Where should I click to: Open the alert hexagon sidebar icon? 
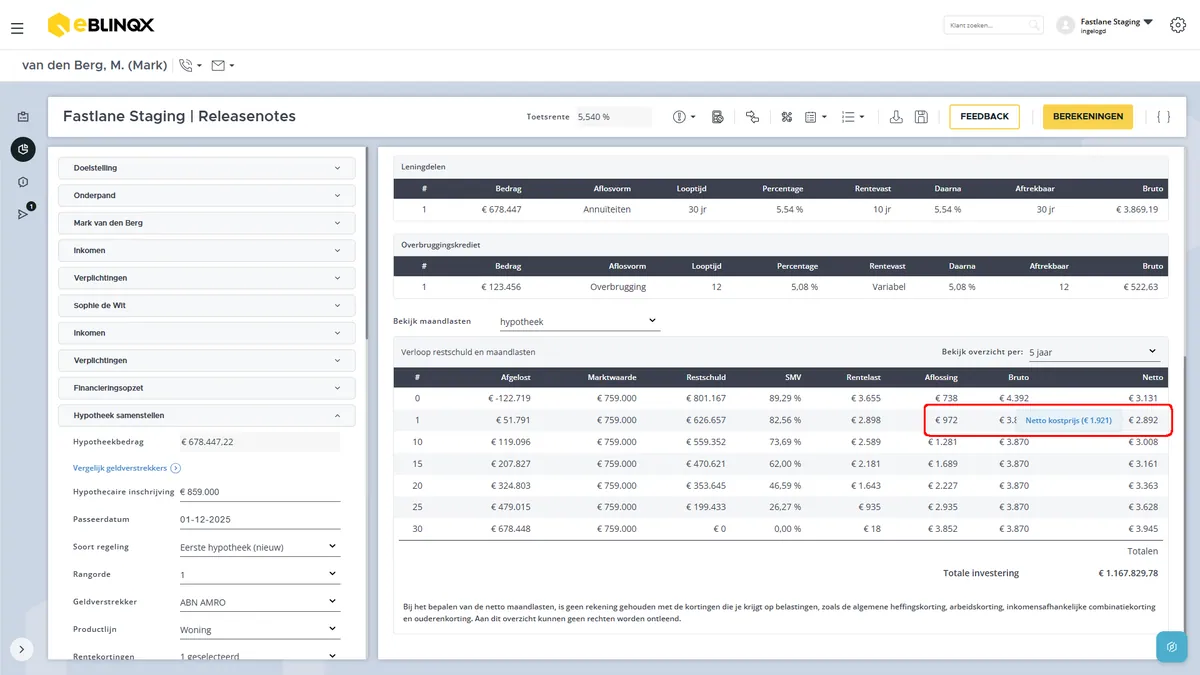[x=23, y=182]
